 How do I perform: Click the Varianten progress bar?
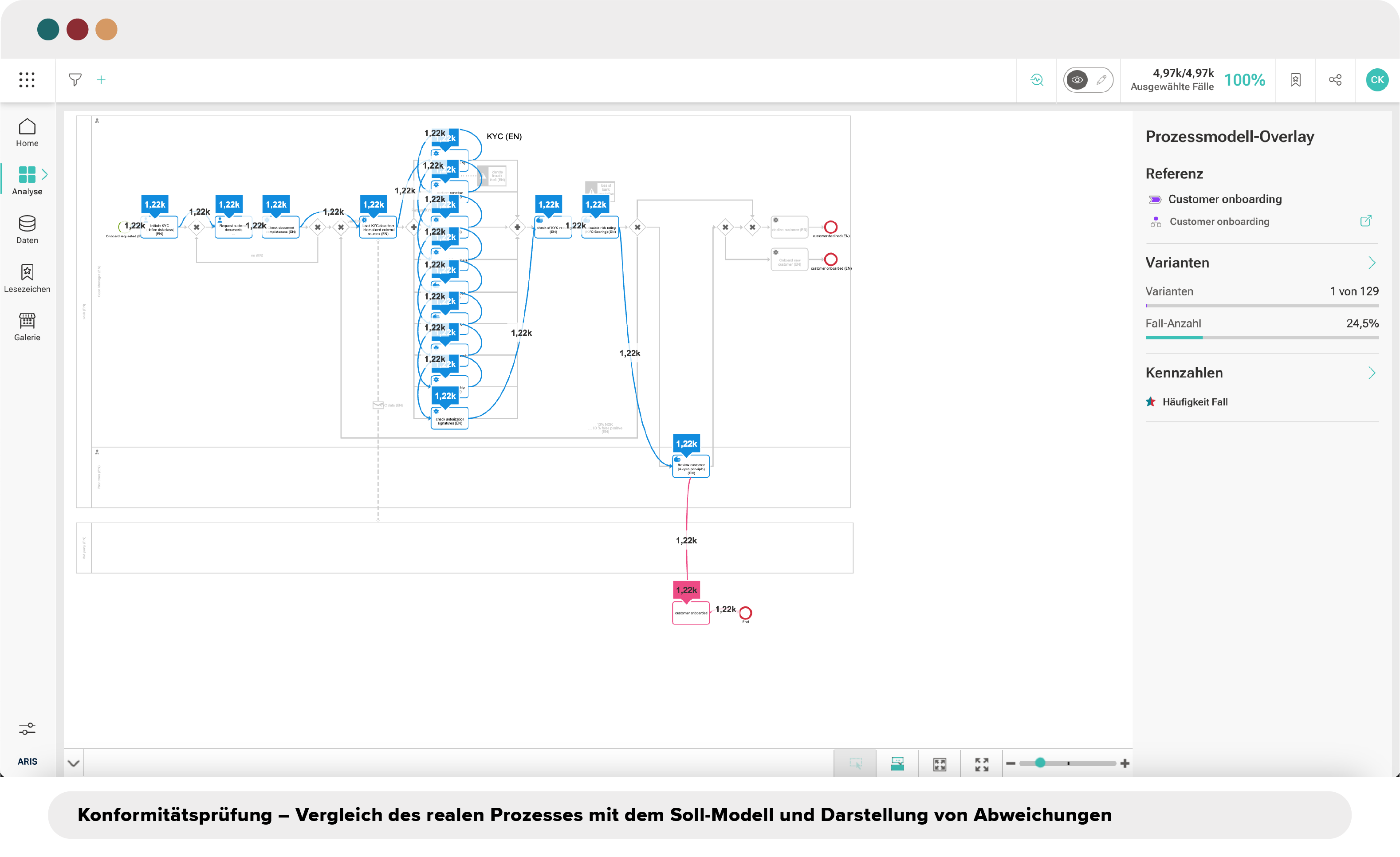1262,306
